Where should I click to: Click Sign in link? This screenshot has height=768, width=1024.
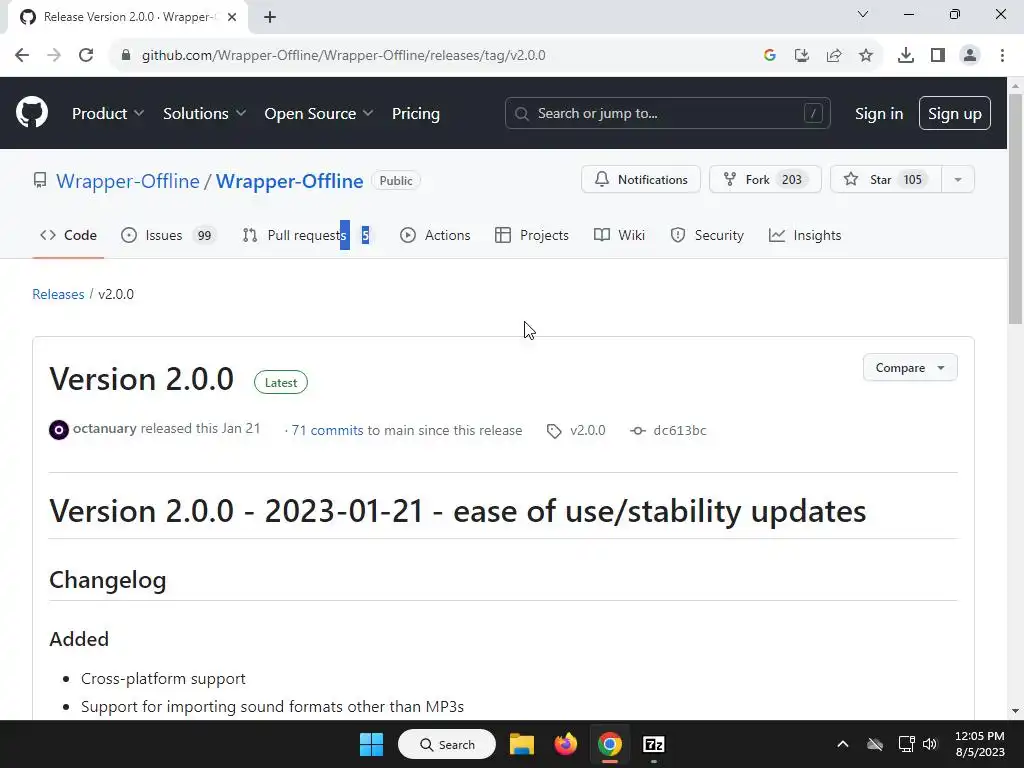coord(879,114)
